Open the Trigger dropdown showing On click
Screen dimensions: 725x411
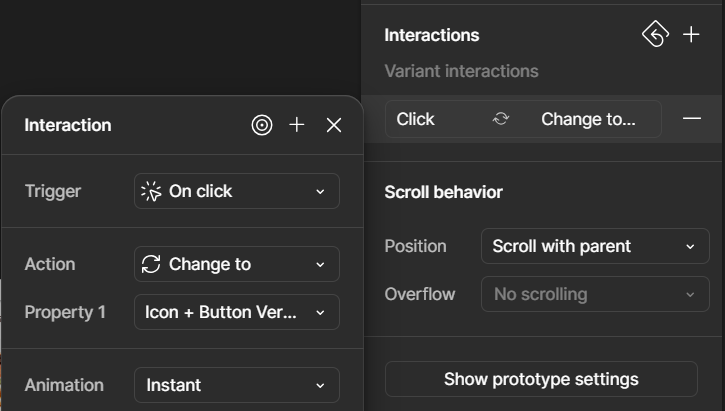click(x=236, y=191)
